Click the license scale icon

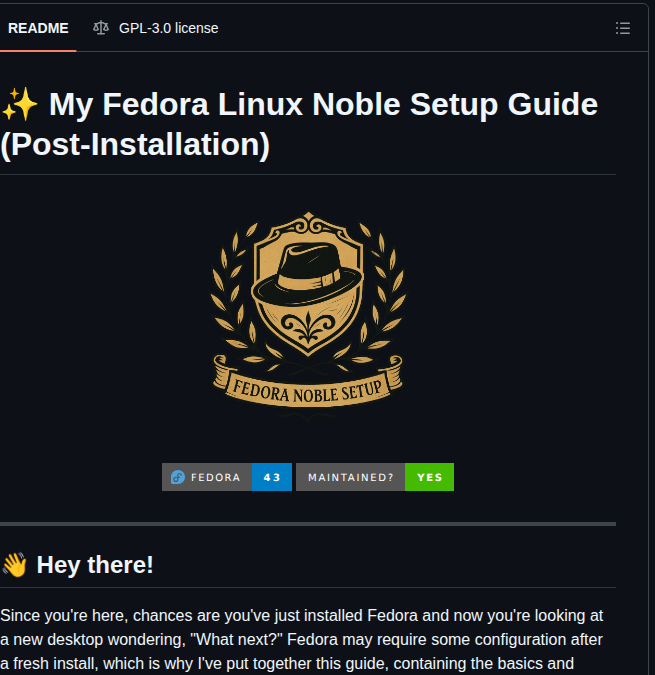(101, 28)
